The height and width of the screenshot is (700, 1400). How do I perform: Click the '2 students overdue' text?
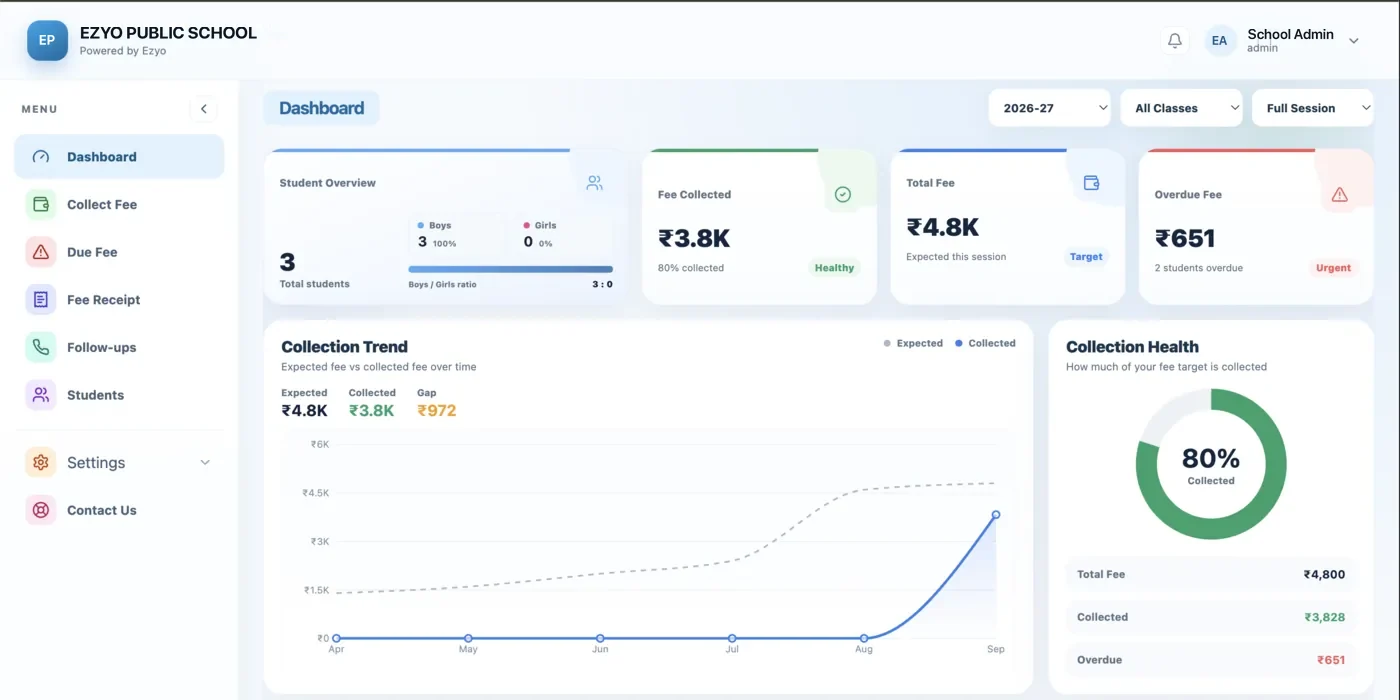[1199, 268]
